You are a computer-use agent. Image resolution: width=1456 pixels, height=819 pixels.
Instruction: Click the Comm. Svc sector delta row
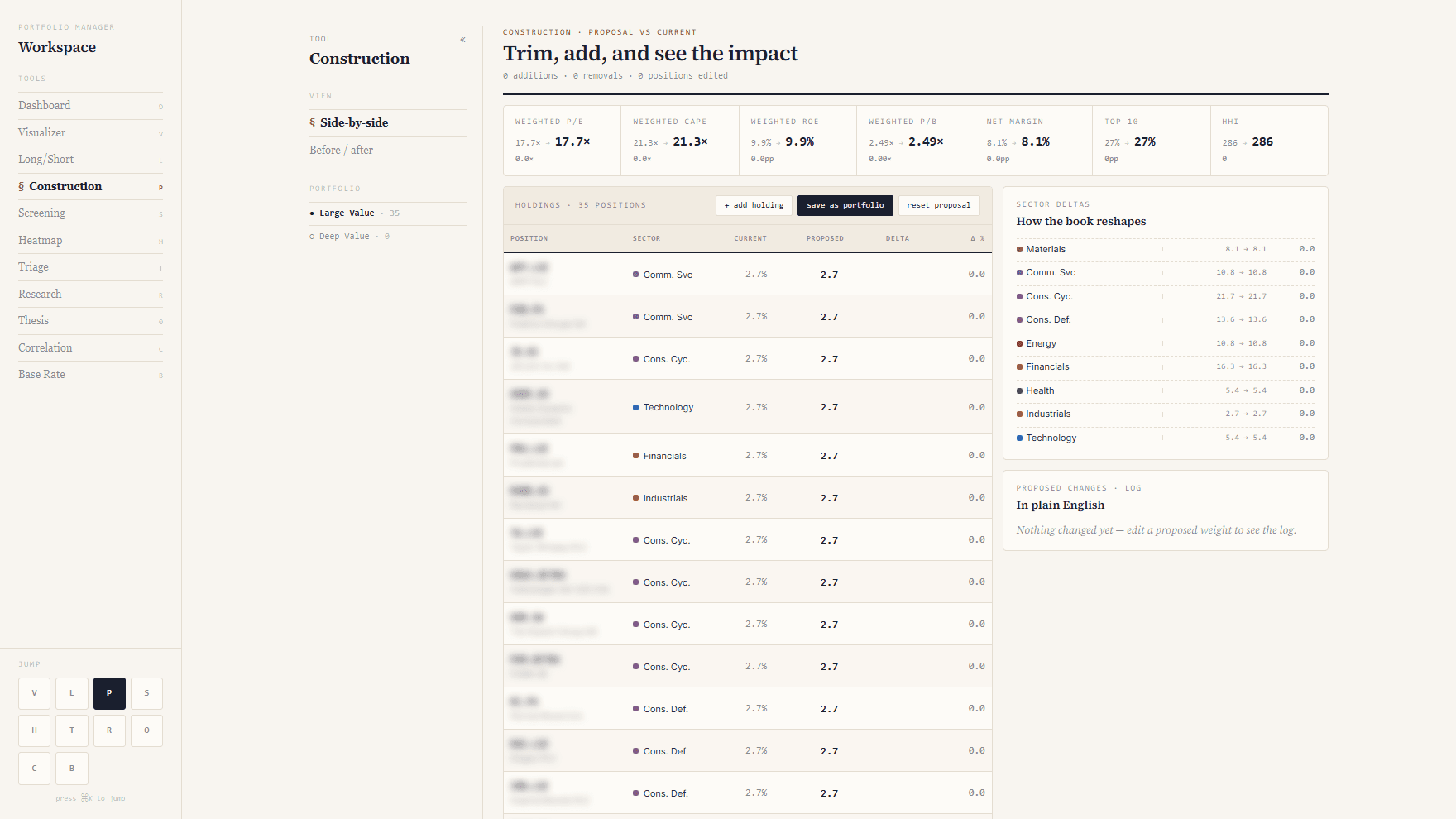(1165, 272)
